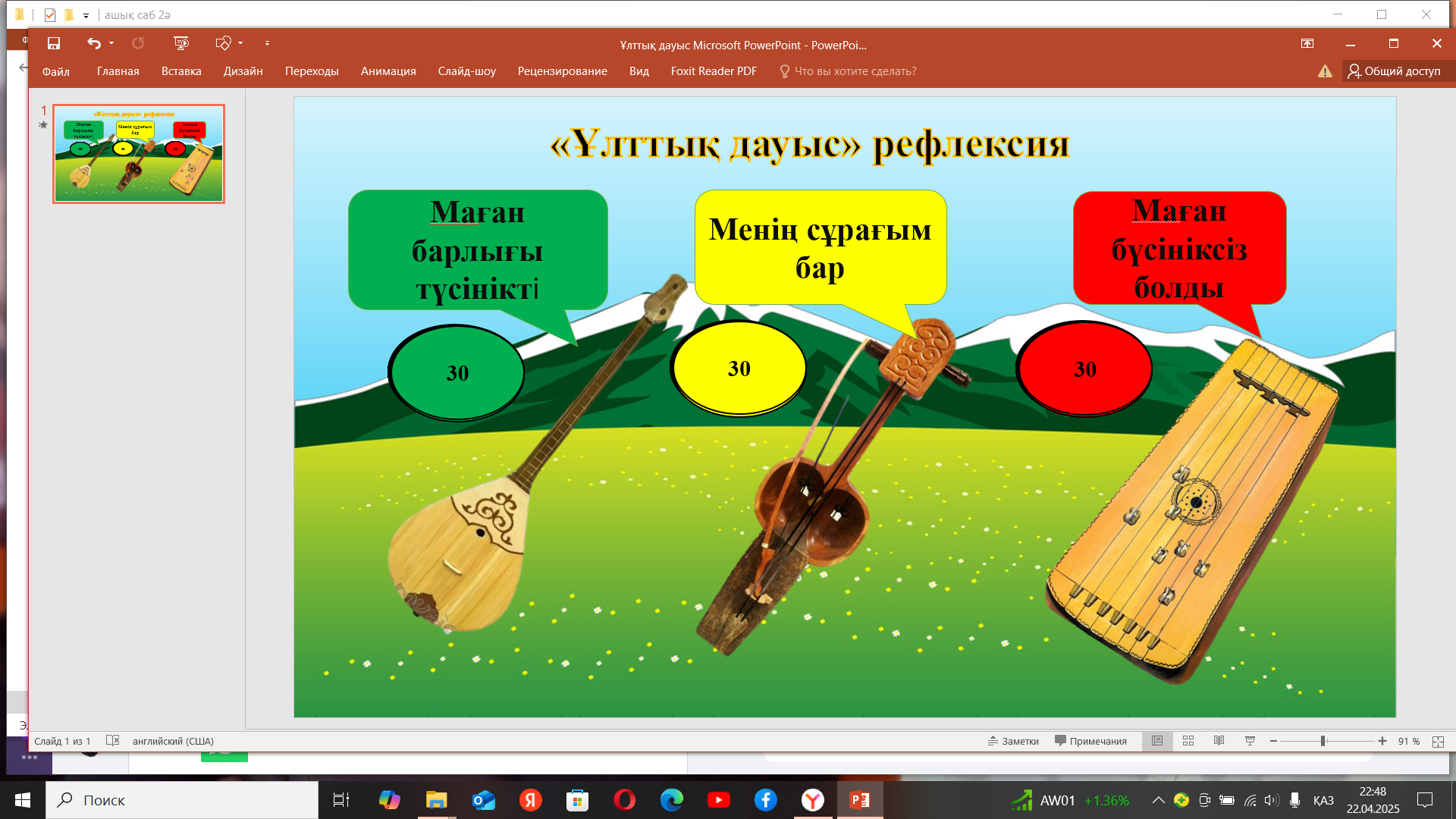Click the zoom slider handle
The width and height of the screenshot is (1456, 819).
(x=1323, y=741)
